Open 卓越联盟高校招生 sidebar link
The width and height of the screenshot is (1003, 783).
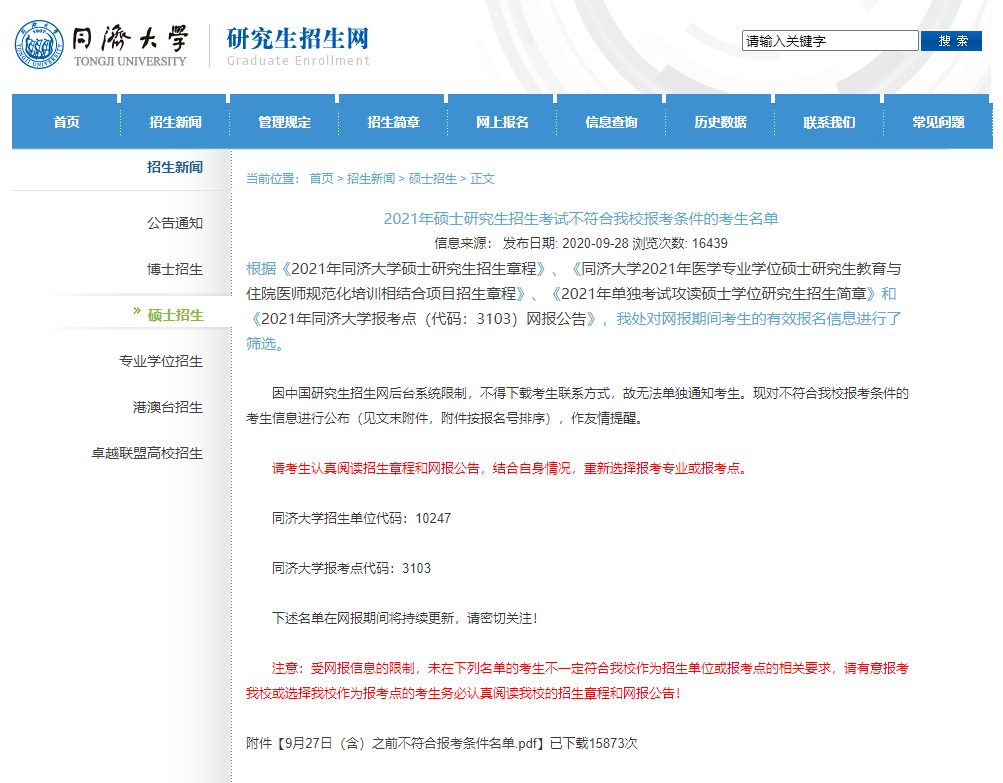pos(147,454)
